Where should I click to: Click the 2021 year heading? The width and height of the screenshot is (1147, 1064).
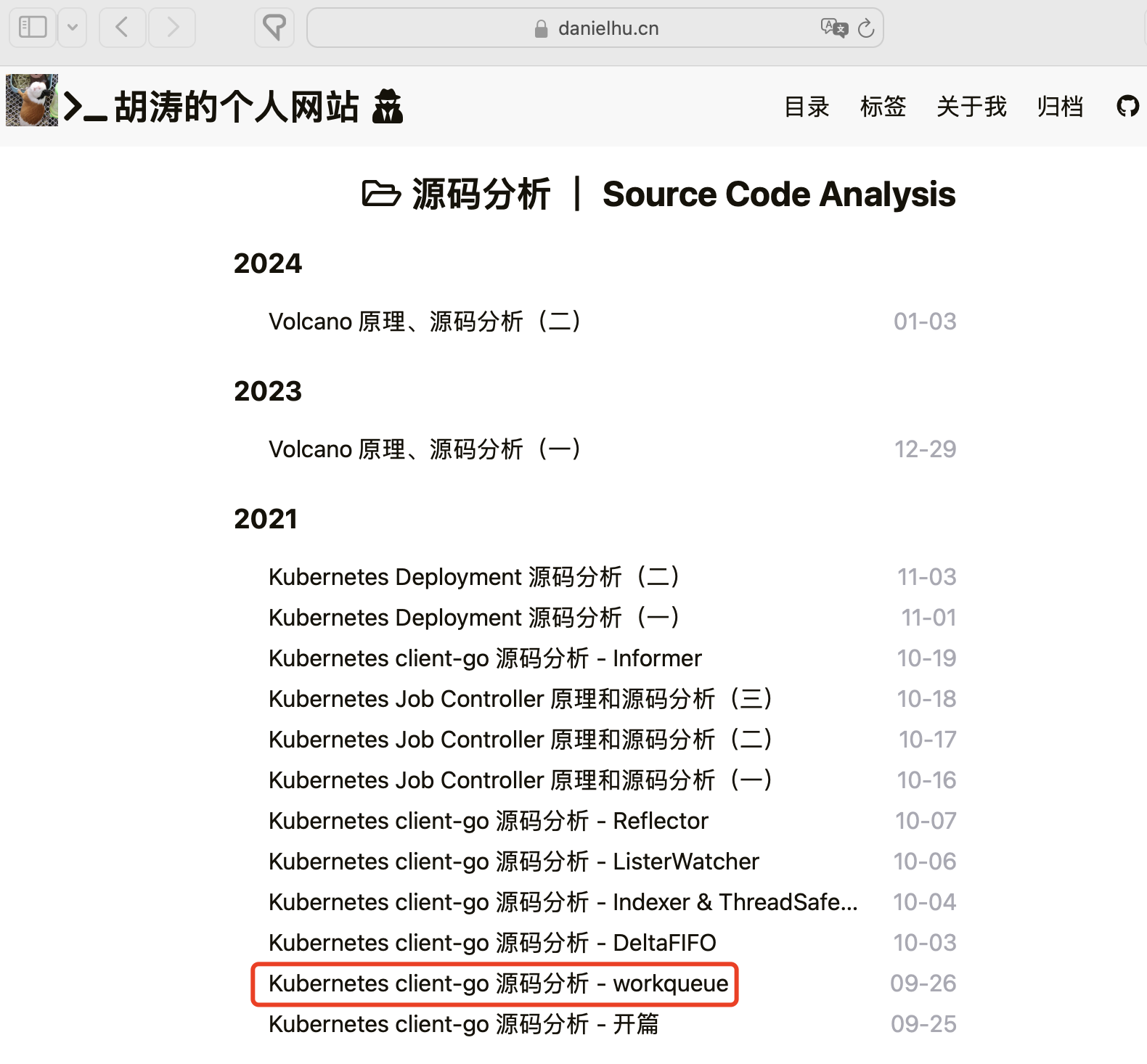click(266, 518)
